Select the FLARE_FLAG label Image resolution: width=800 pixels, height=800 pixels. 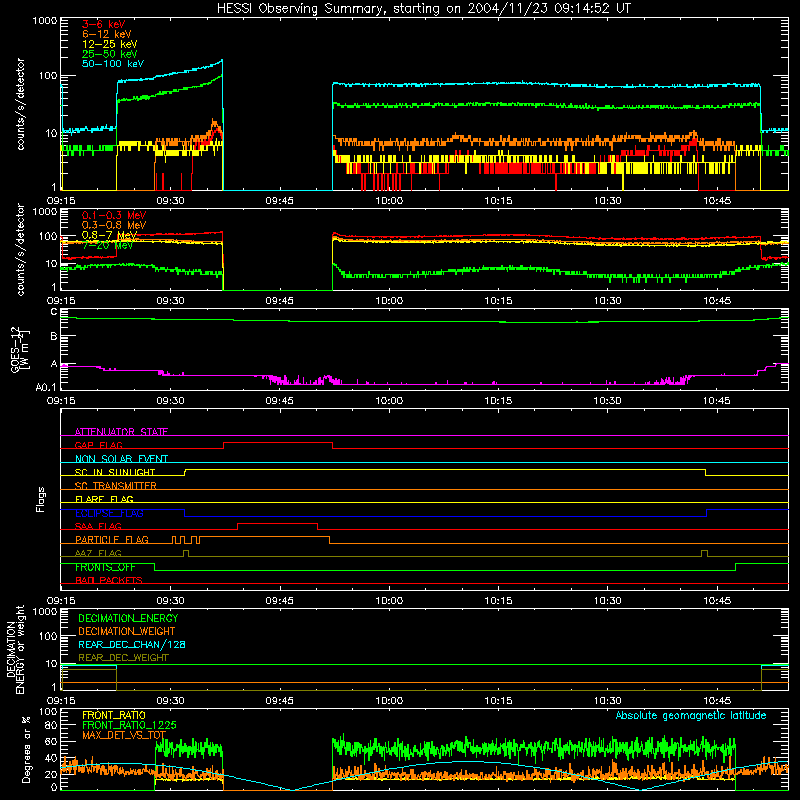(x=104, y=499)
